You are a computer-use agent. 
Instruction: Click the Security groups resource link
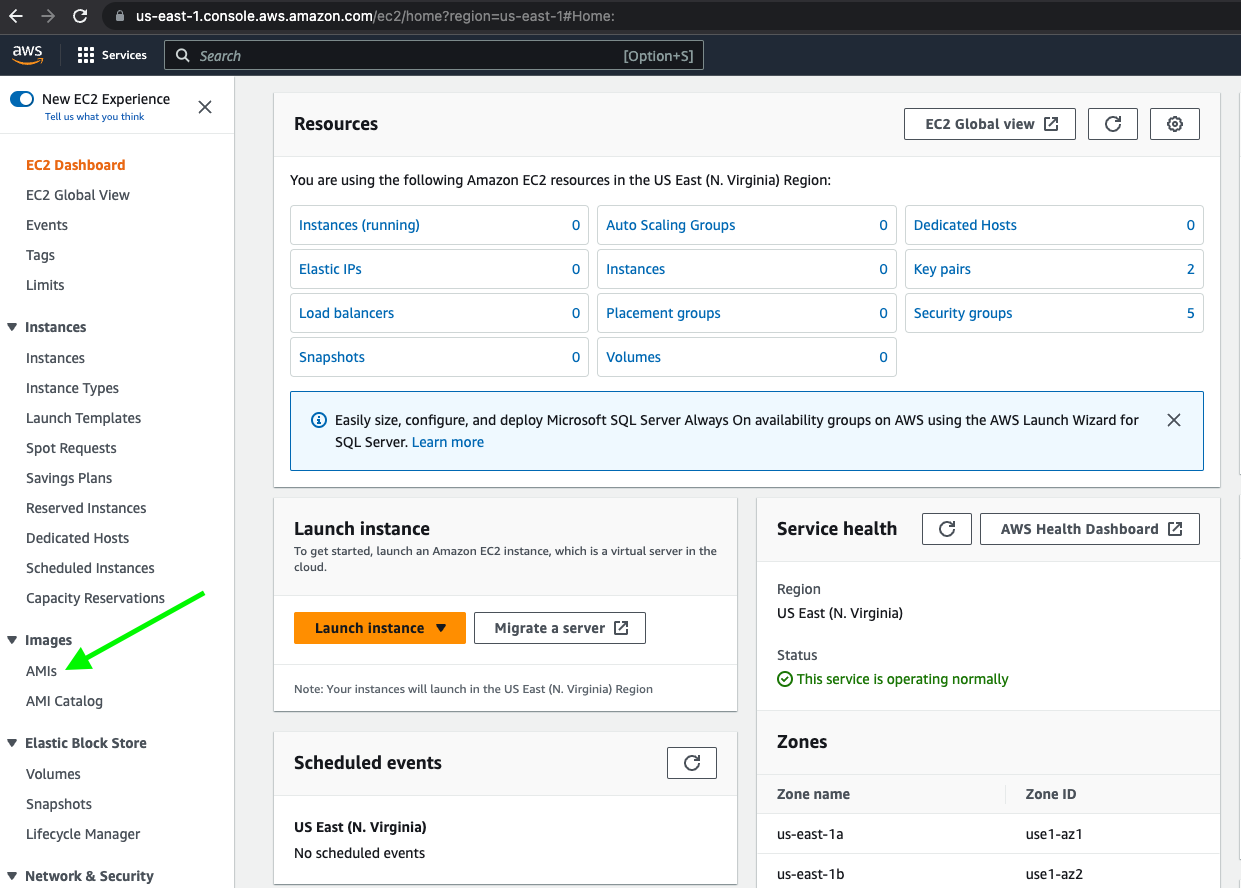point(962,313)
